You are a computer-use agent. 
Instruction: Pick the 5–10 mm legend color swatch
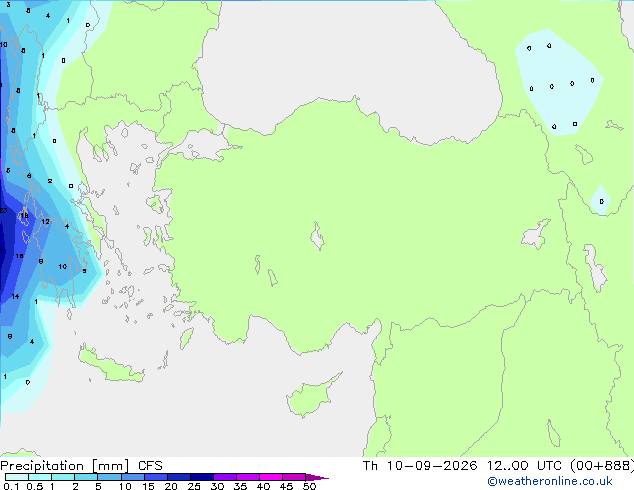(x=109, y=477)
